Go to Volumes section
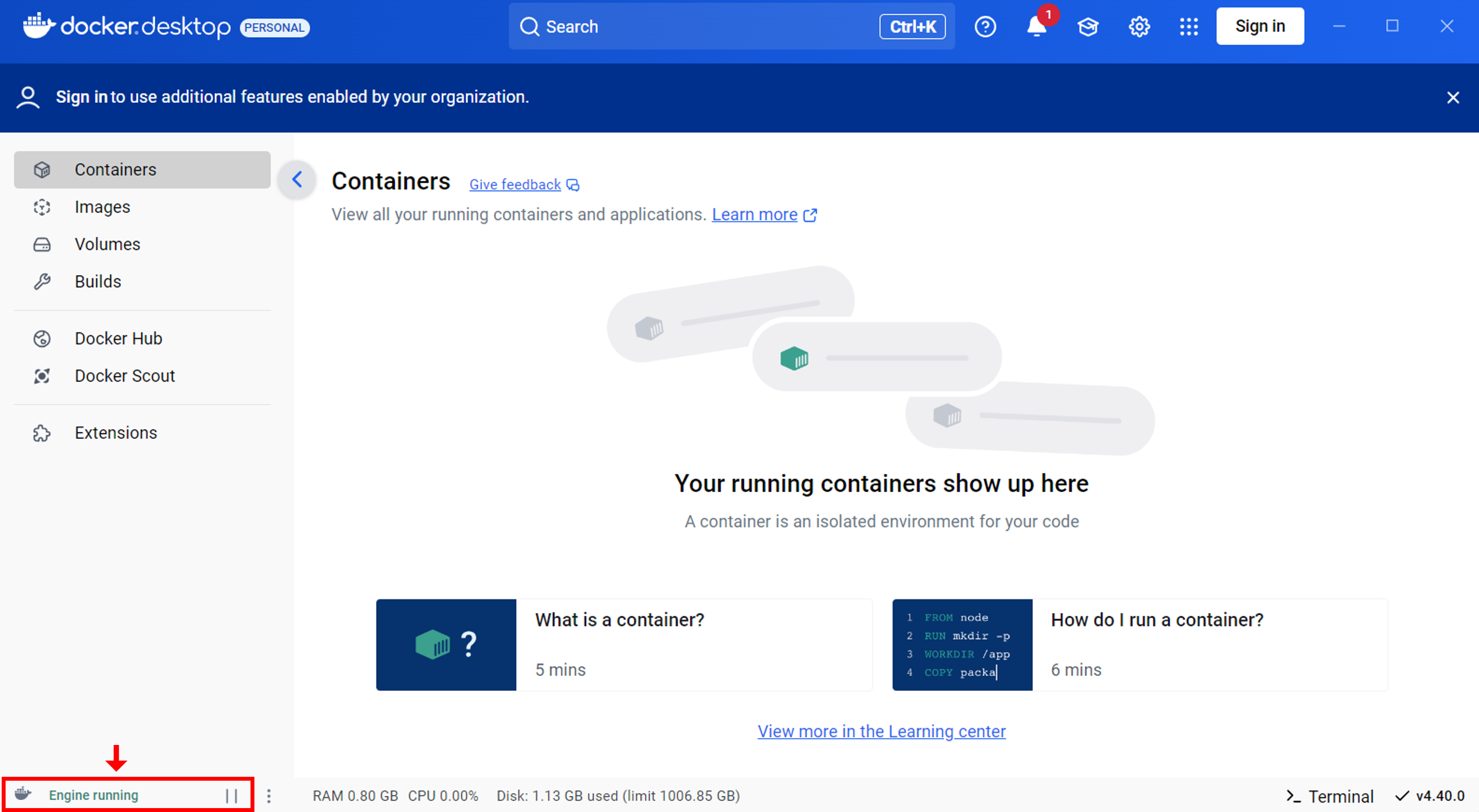 click(x=107, y=244)
